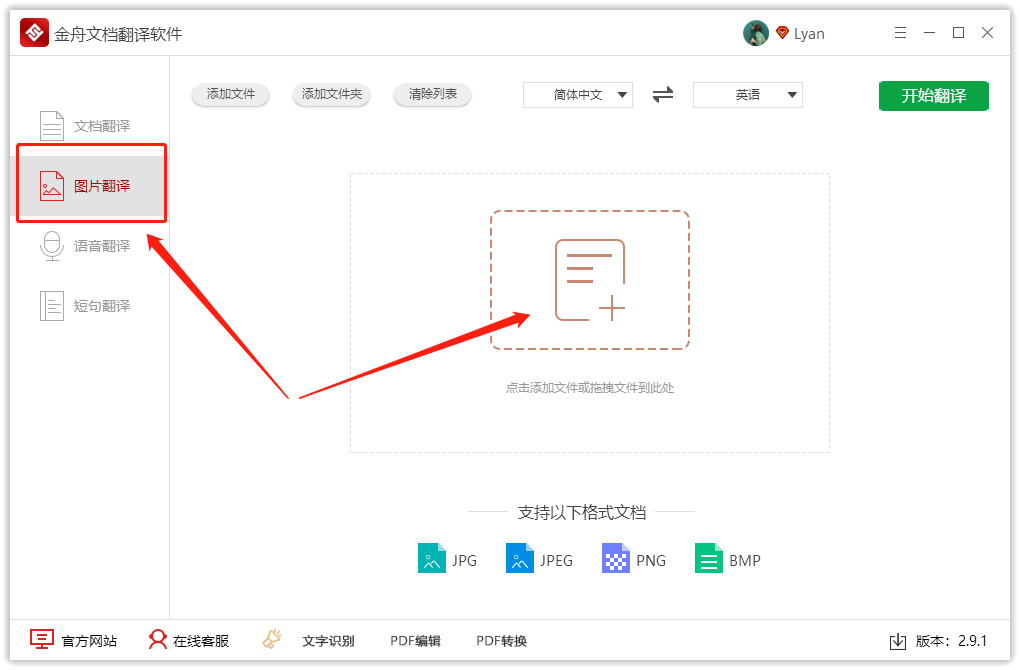Click the 在线客服 person icon
The width and height of the screenshot is (1020, 670).
pos(157,639)
